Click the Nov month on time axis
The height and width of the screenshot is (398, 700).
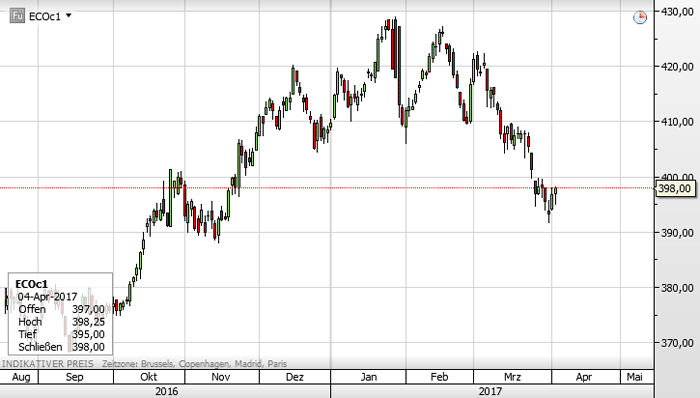(221, 377)
